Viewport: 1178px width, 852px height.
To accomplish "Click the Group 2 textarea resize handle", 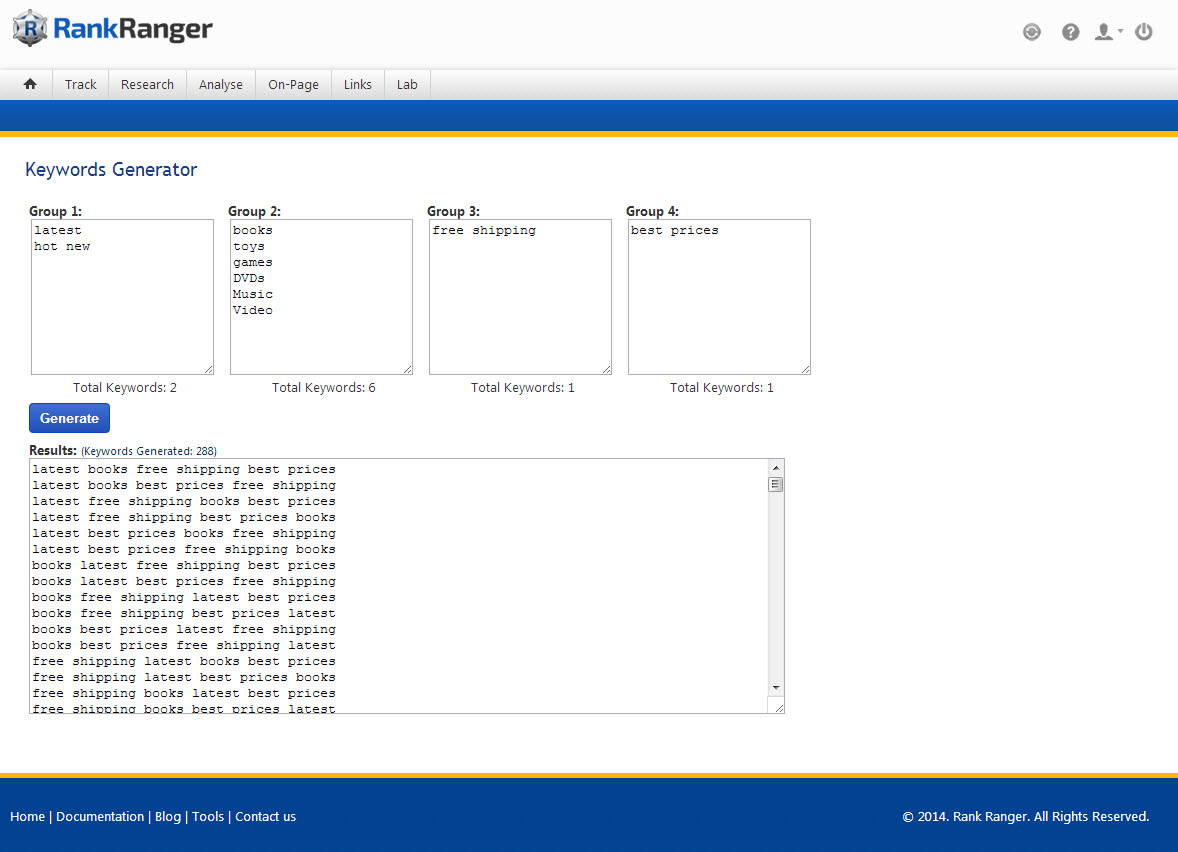I will [408, 369].
